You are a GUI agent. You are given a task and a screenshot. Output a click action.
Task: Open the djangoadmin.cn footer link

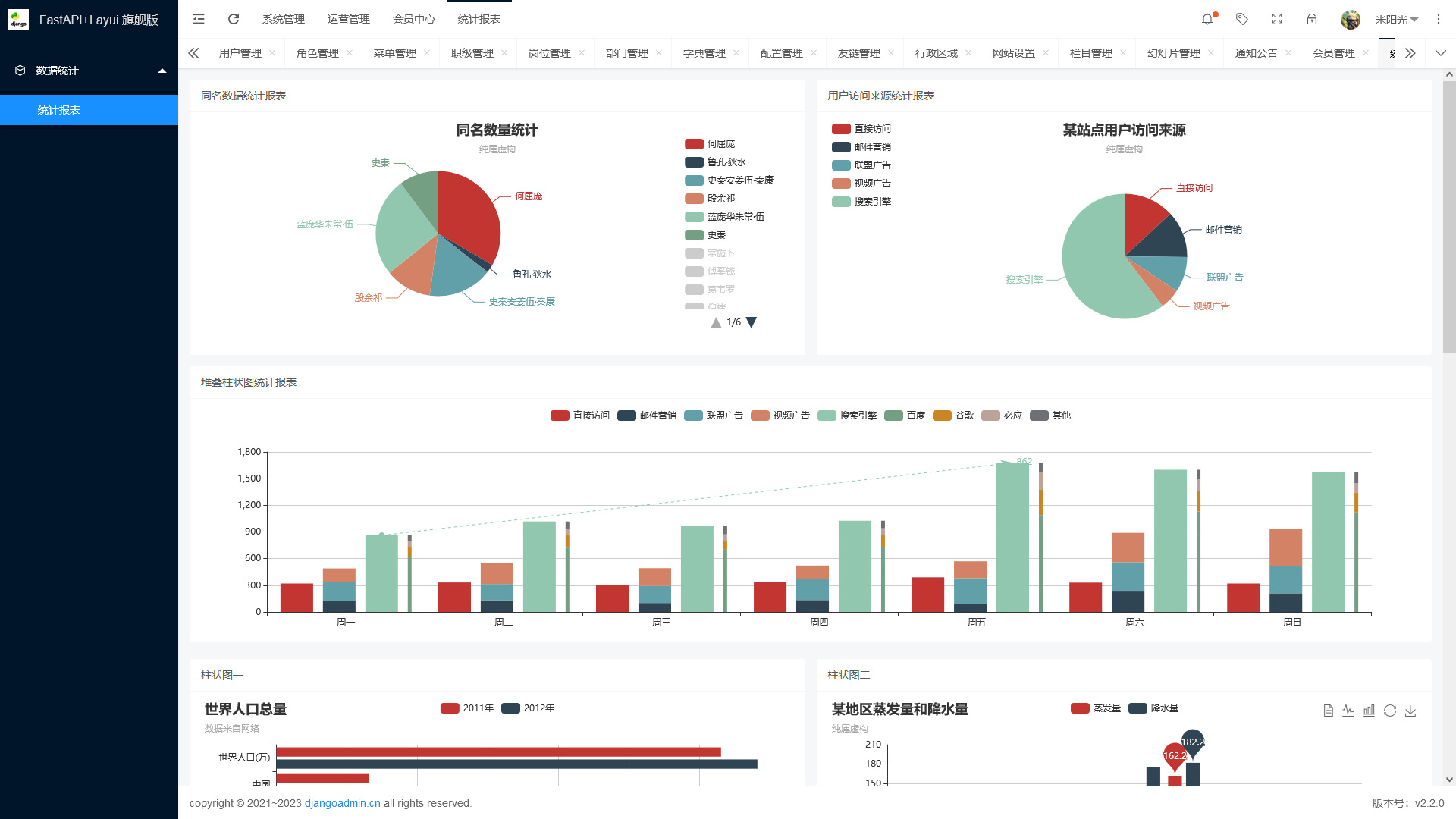click(342, 803)
